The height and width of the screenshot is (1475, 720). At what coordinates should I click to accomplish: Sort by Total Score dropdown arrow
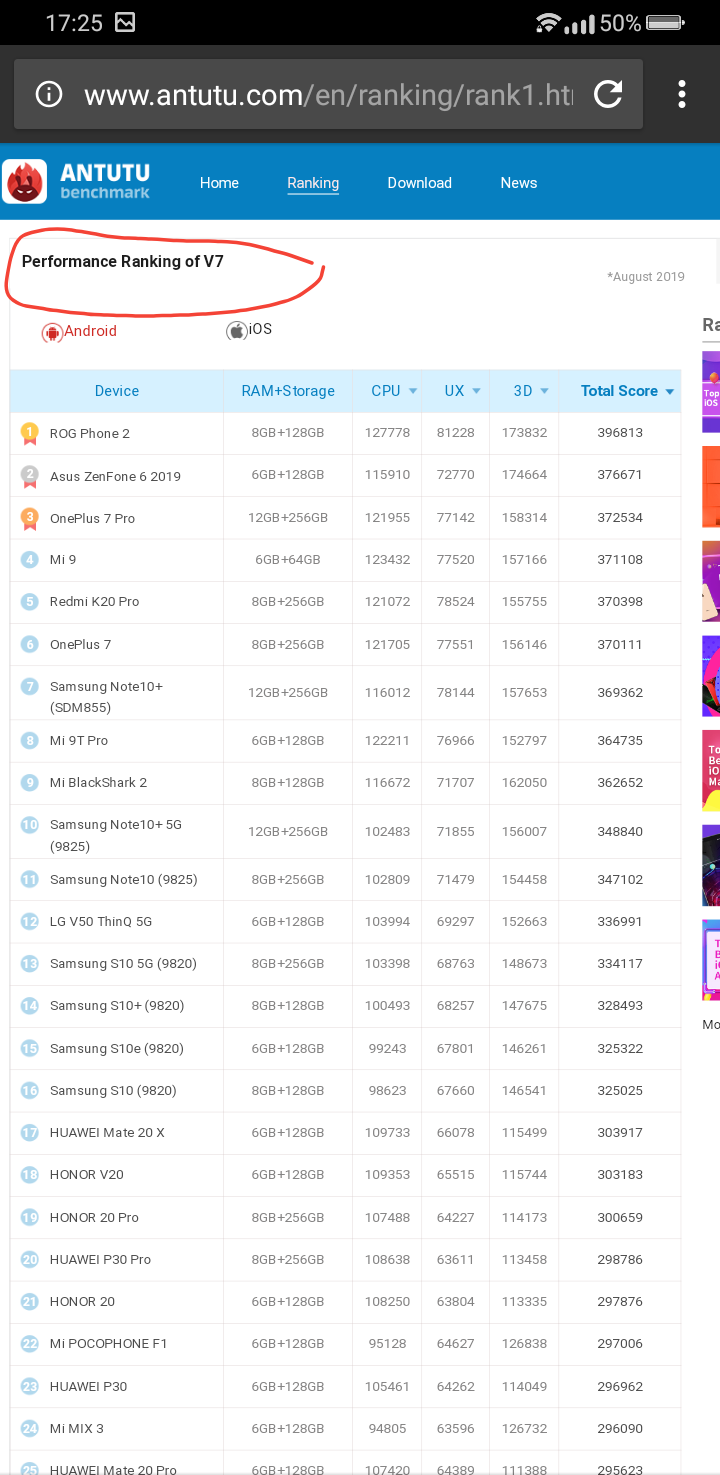click(670, 391)
